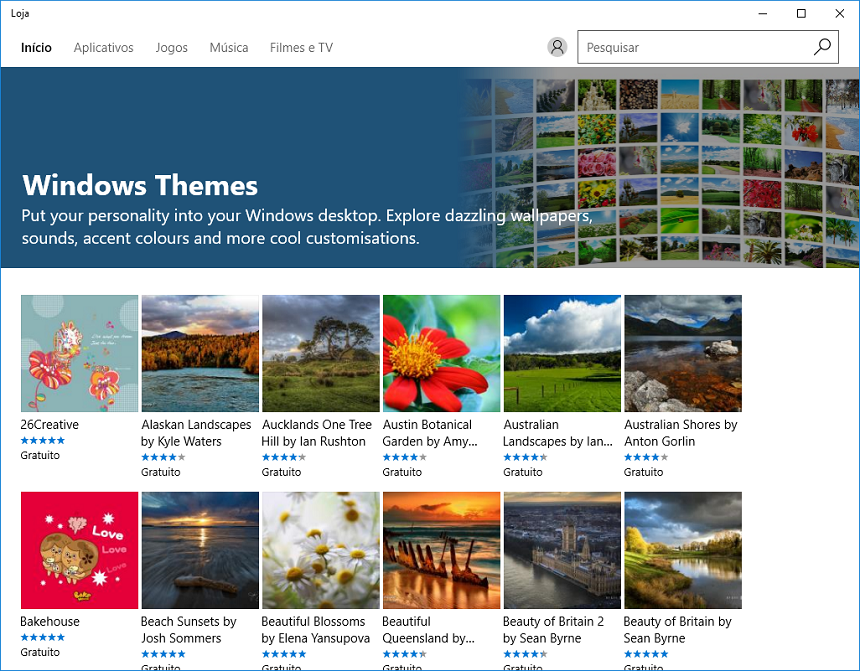The width and height of the screenshot is (860, 671).
Task: Click the 26Creative star rating
Action: pyautogui.click(x=43, y=441)
